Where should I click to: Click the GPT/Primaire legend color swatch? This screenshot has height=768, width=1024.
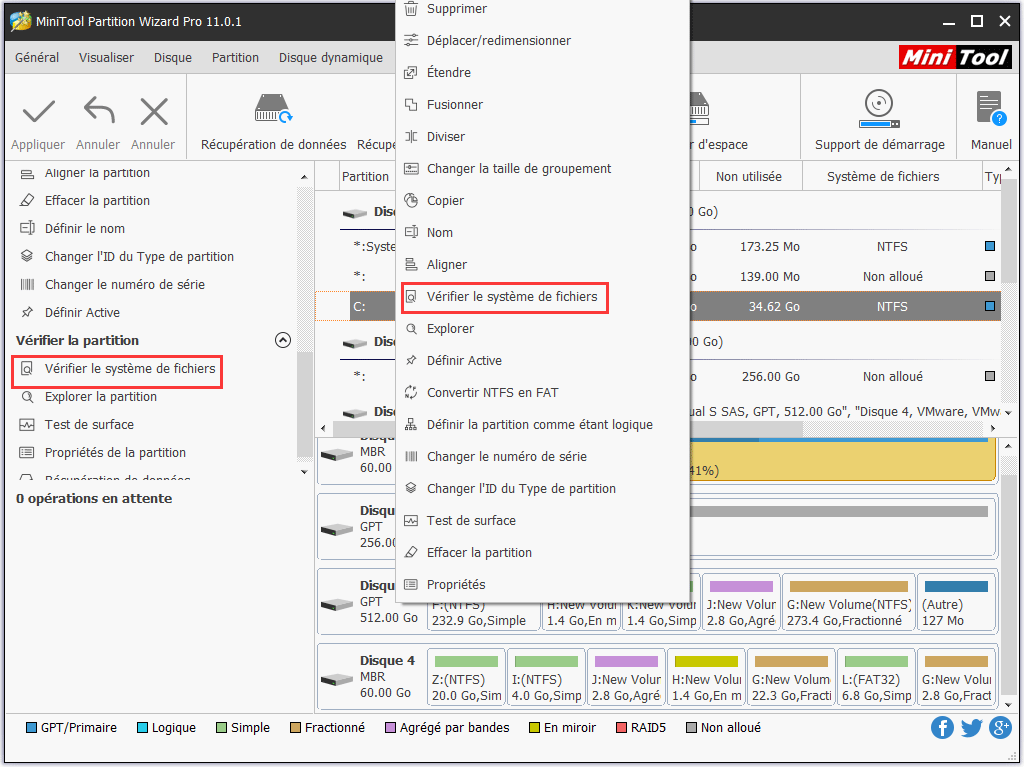pyautogui.click(x=31, y=728)
